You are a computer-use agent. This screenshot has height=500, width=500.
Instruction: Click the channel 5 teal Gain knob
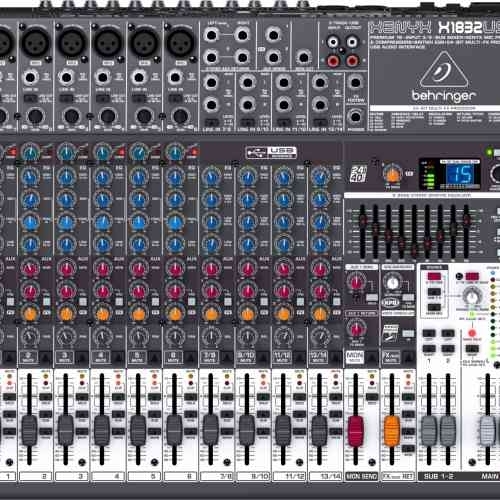[139, 153]
